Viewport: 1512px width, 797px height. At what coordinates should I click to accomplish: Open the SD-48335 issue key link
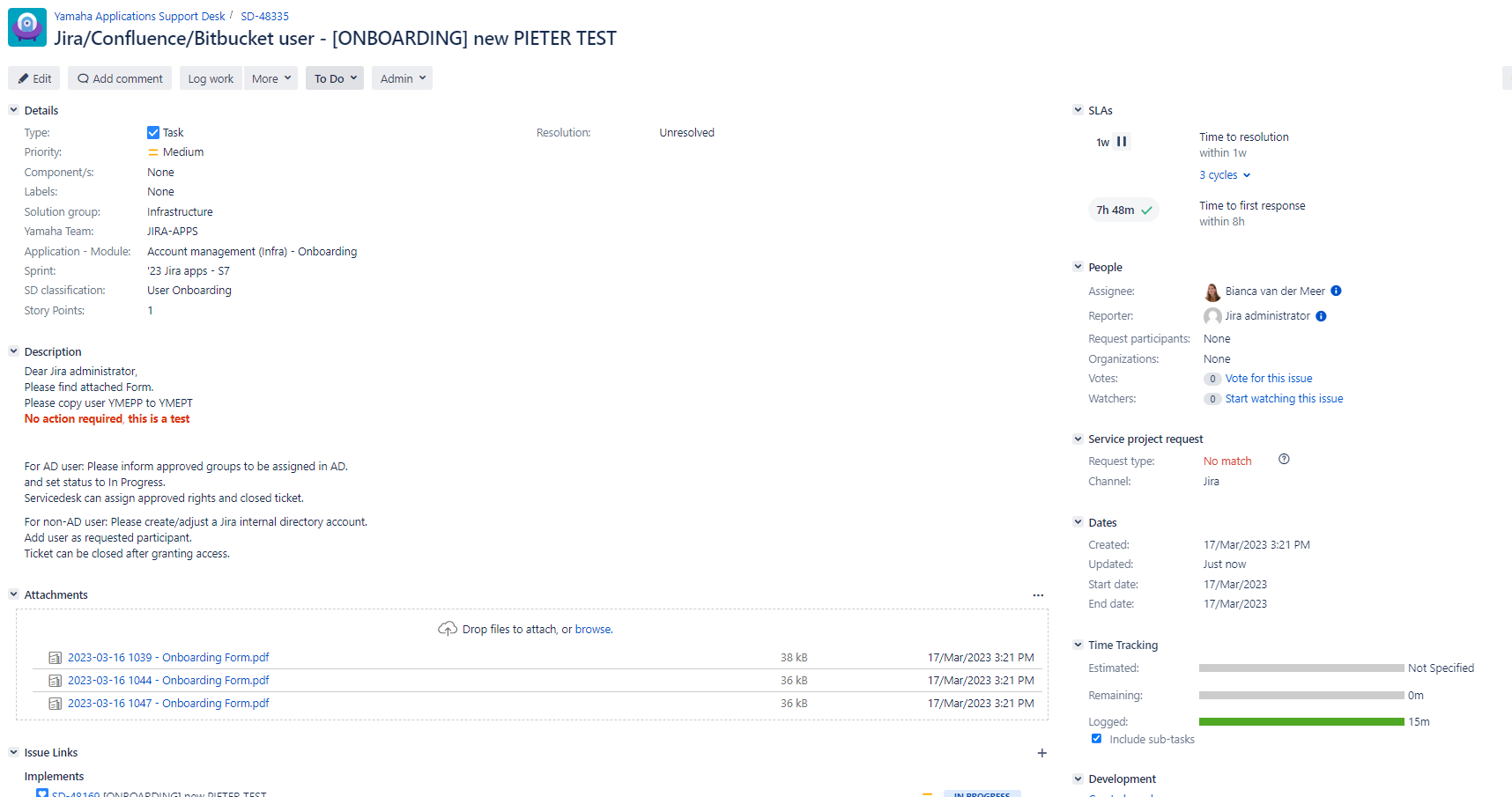click(264, 17)
